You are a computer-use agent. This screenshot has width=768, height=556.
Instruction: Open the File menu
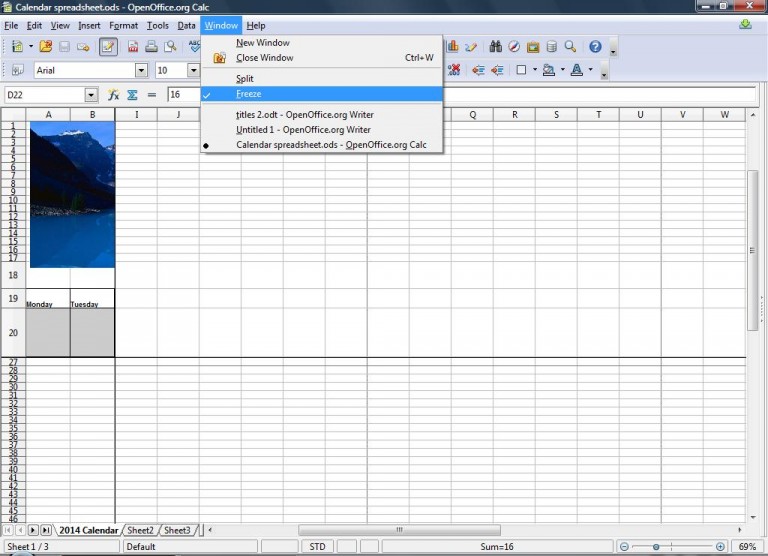[11, 25]
